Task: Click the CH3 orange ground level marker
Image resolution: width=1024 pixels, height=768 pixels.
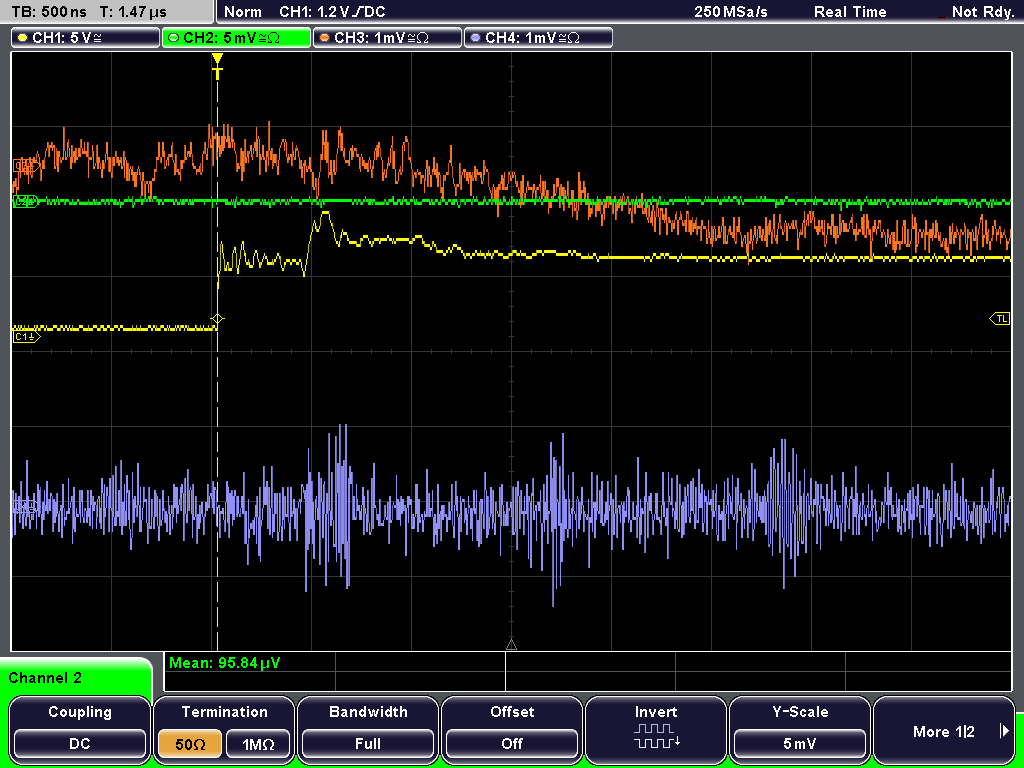Action: 24,166
